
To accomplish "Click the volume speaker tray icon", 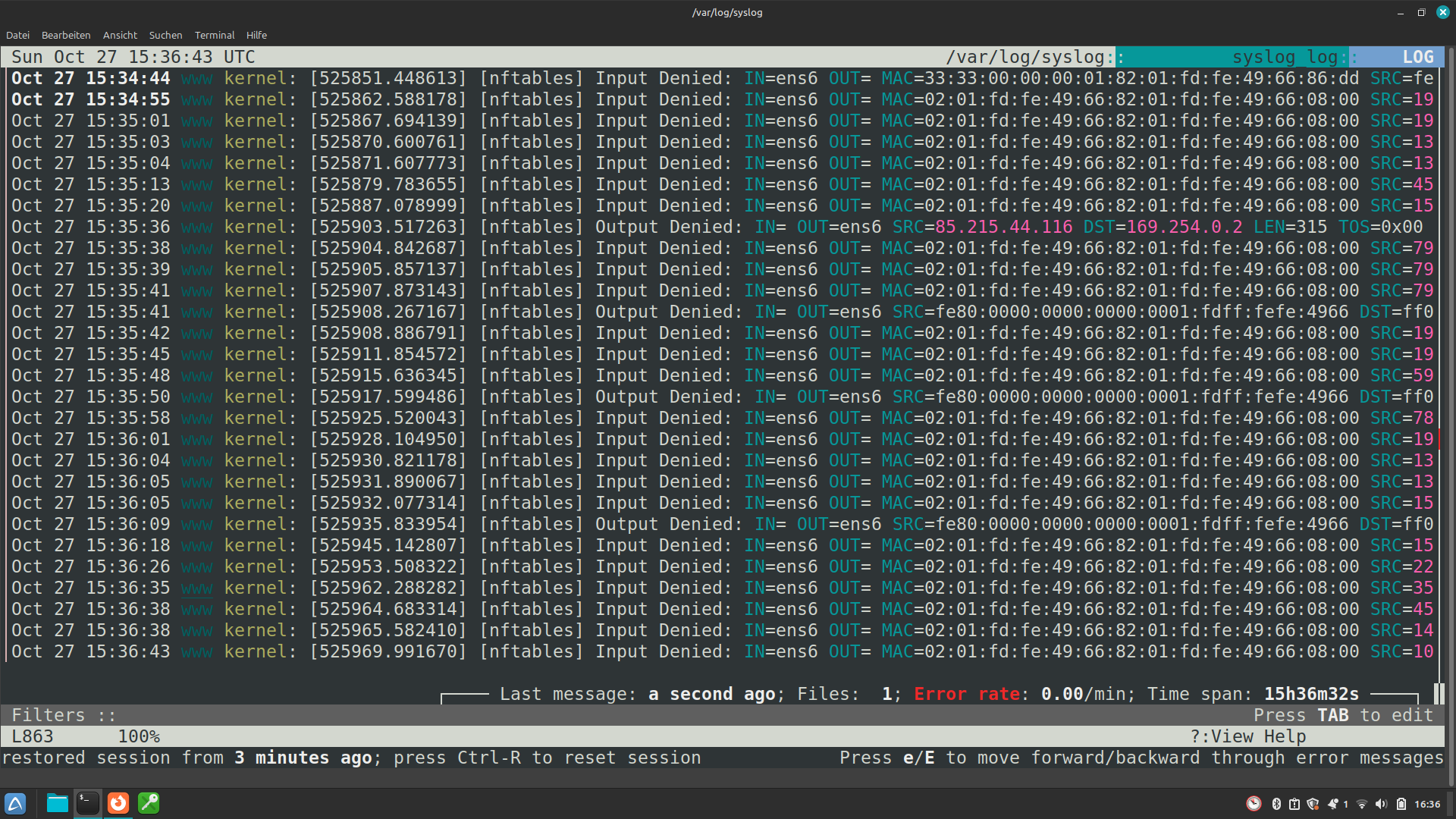I will point(1381,804).
